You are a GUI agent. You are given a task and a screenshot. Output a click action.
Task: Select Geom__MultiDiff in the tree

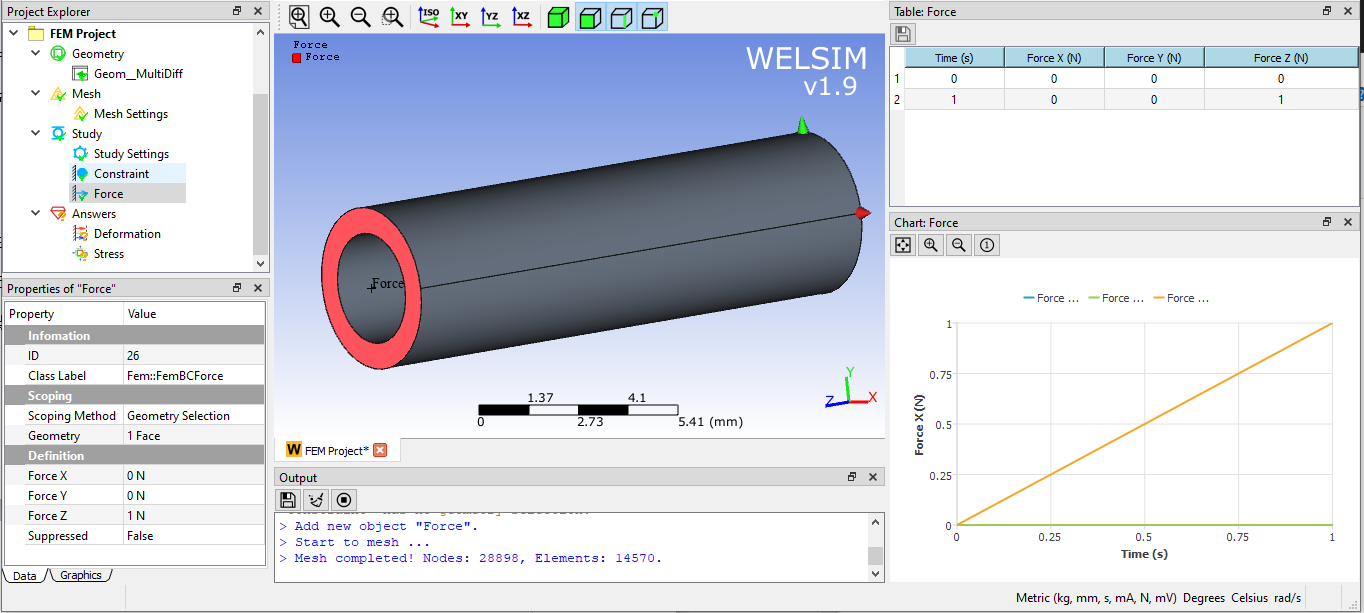click(x=138, y=73)
